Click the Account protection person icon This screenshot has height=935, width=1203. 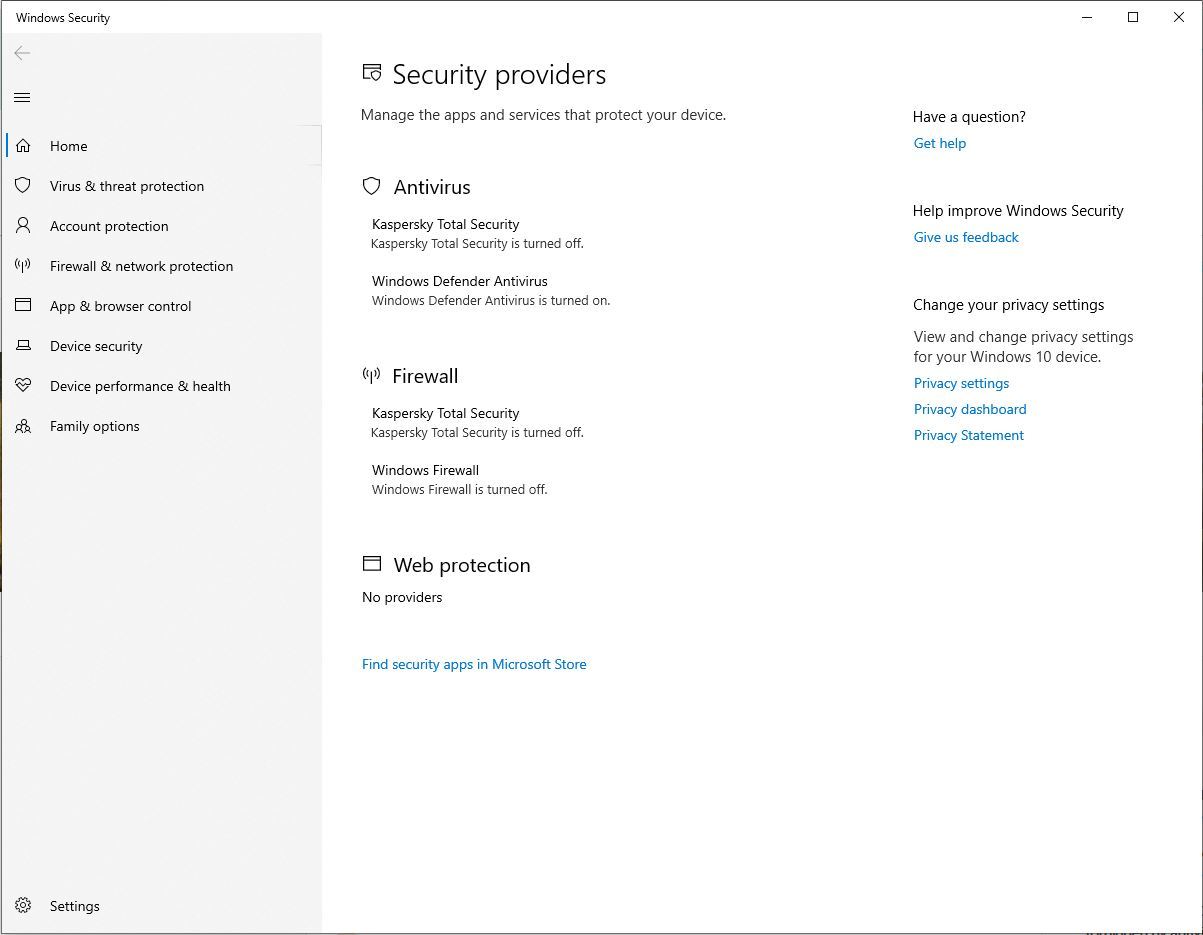tap(23, 226)
